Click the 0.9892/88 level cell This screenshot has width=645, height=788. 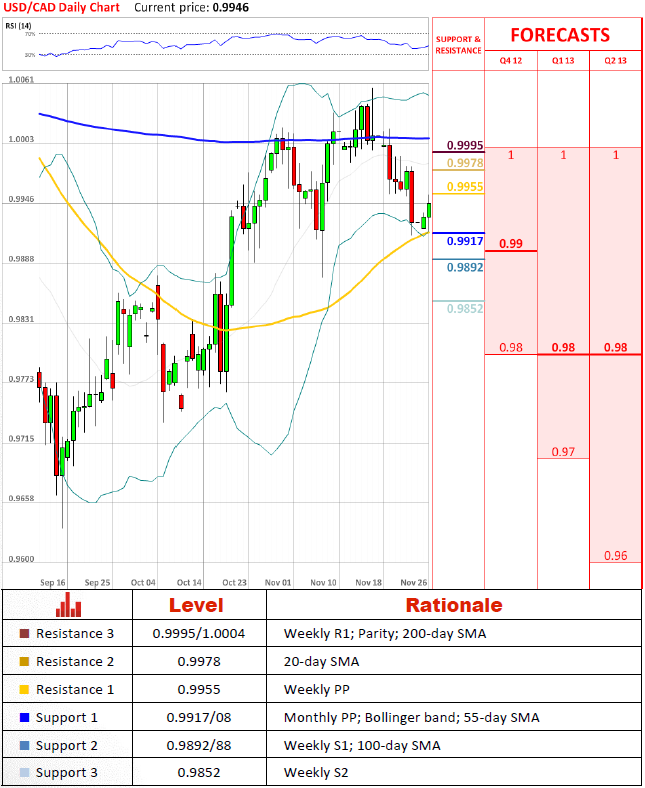(199, 745)
